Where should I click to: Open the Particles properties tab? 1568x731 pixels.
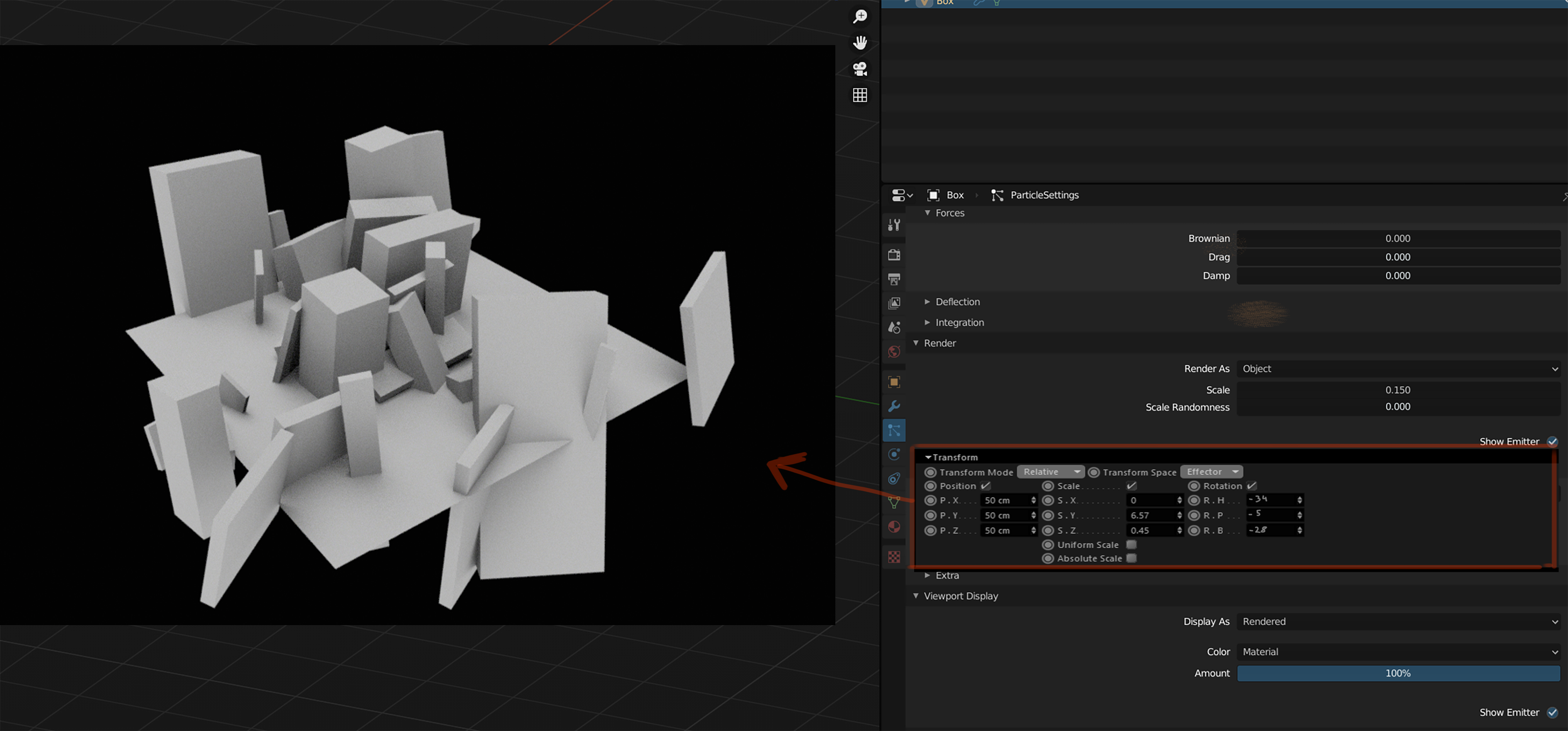point(894,430)
